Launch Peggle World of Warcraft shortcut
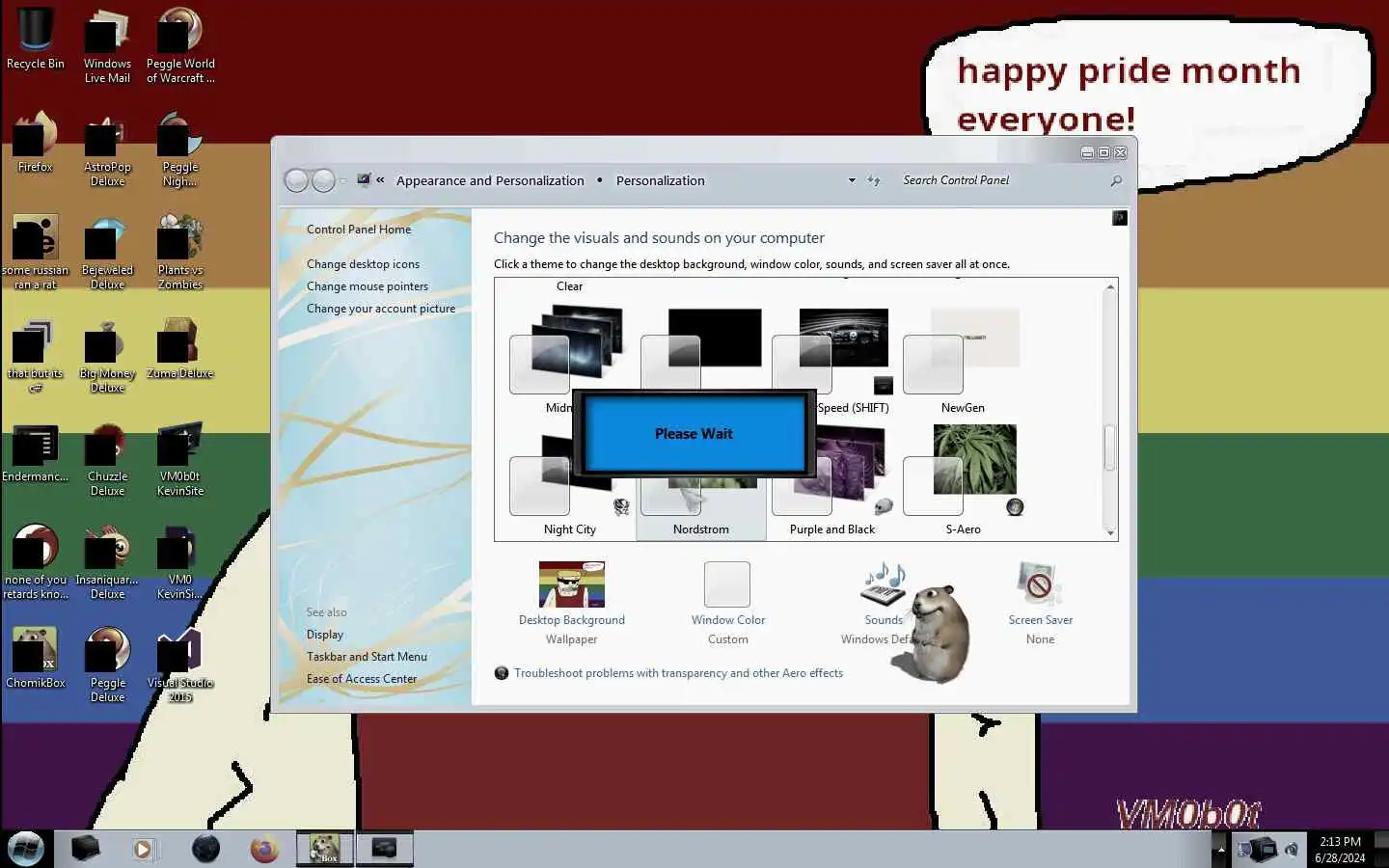 (x=180, y=45)
